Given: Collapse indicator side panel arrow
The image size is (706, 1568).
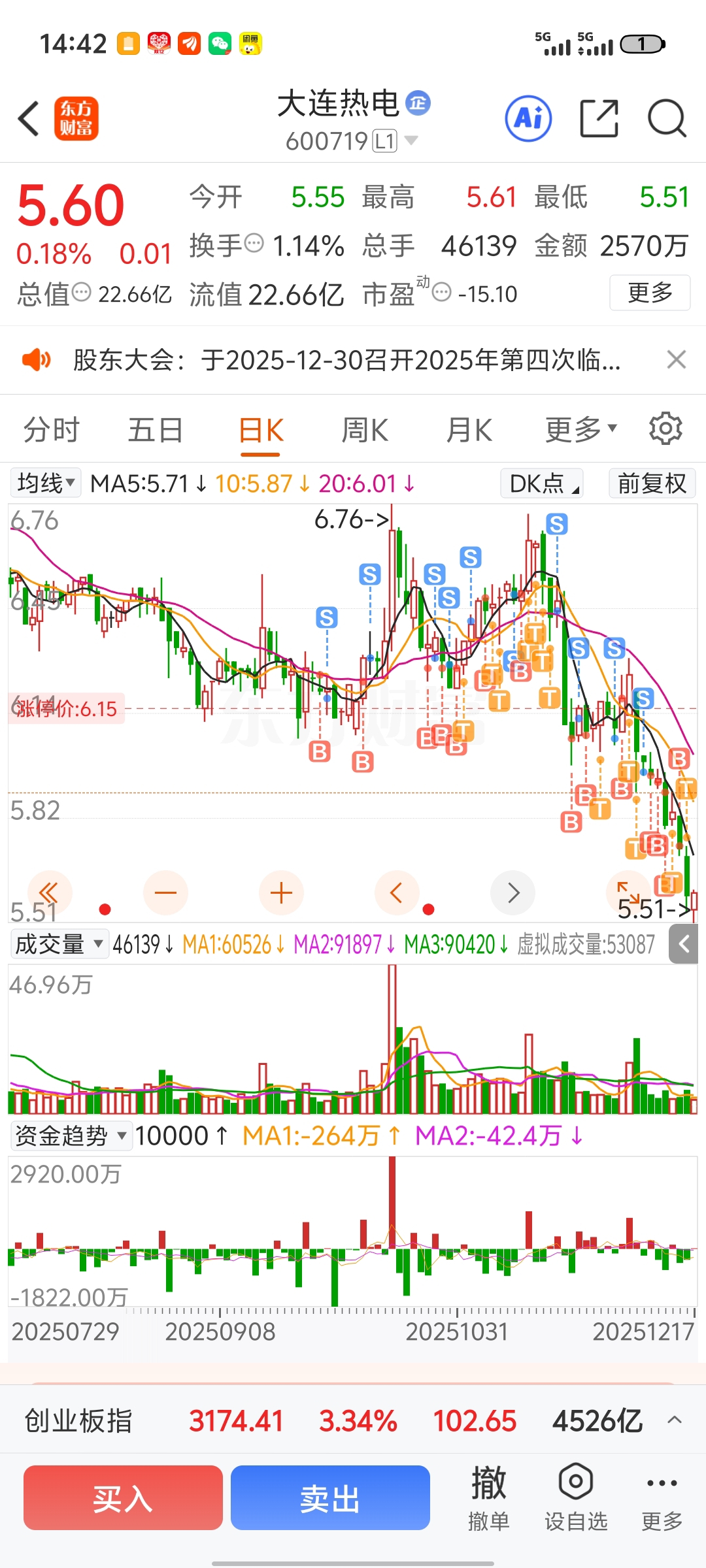Looking at the screenshot, I should pyautogui.click(x=684, y=944).
